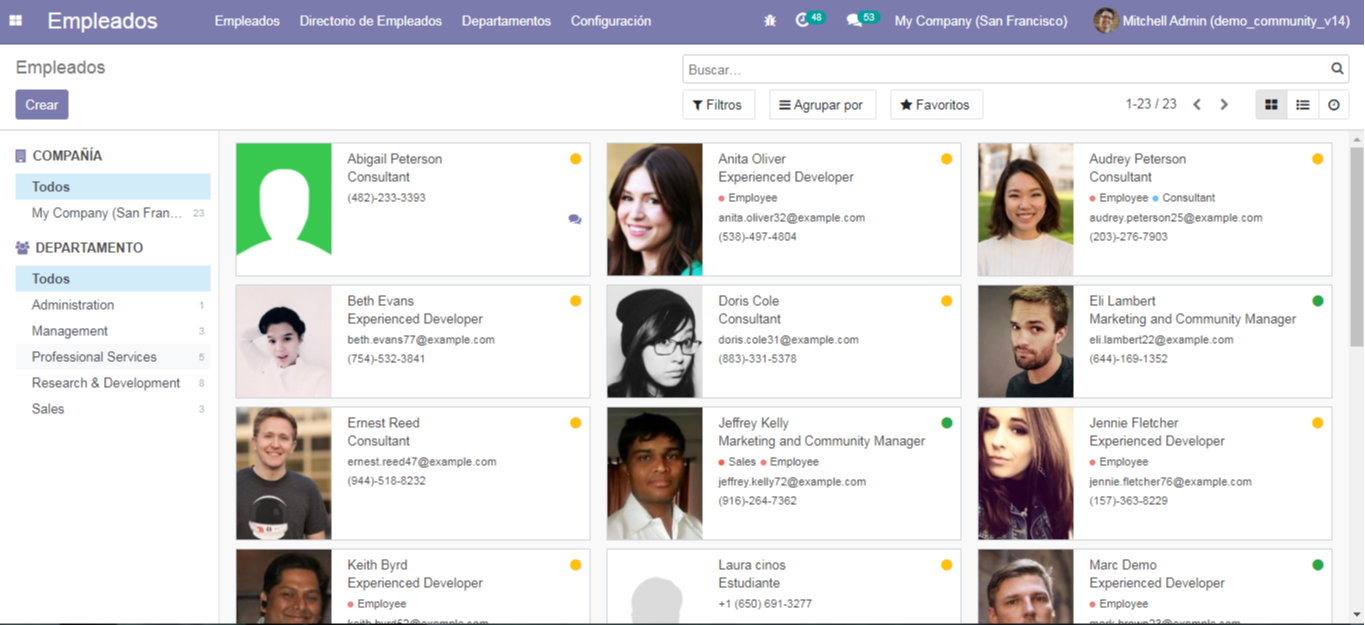Click email eli.lambert22@example.com
The height and width of the screenshot is (625, 1365).
(1161, 340)
